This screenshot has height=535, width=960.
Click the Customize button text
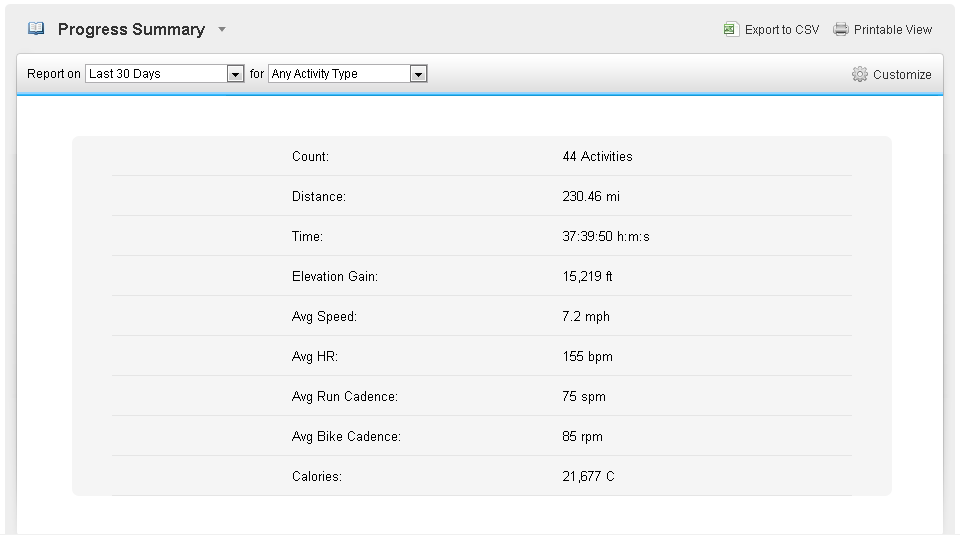(902, 75)
